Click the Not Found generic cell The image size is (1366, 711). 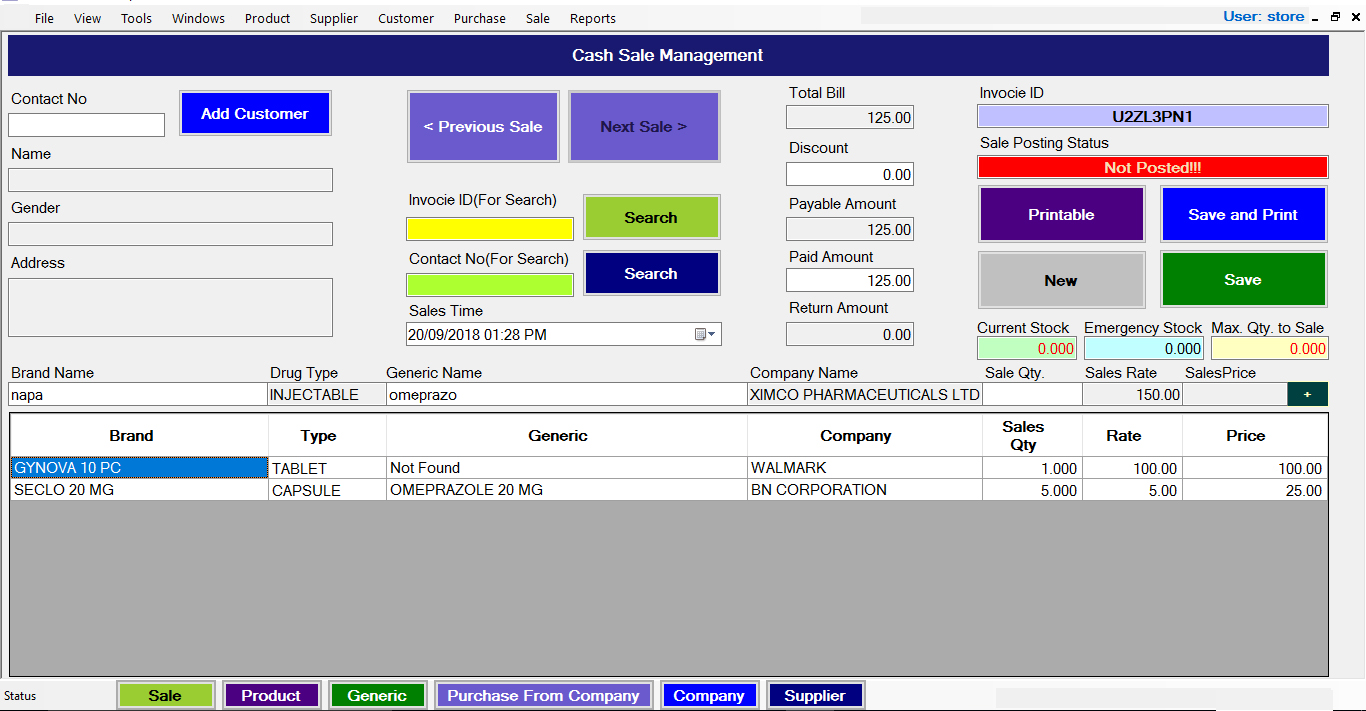pos(567,468)
